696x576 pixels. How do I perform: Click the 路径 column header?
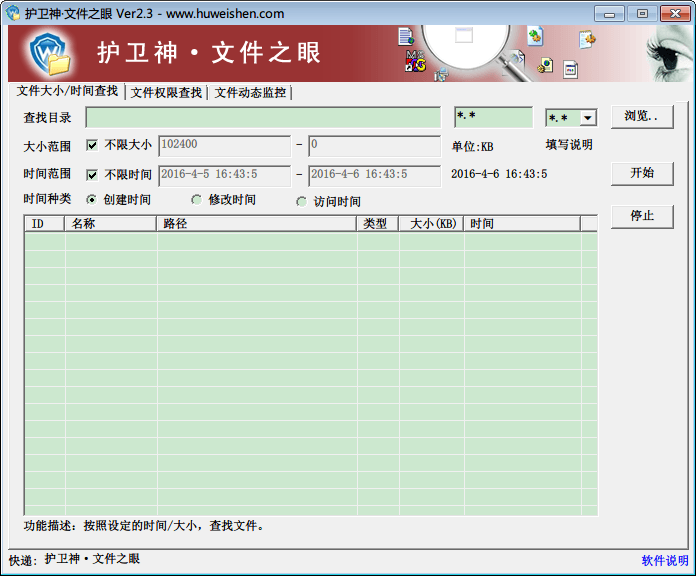point(257,224)
